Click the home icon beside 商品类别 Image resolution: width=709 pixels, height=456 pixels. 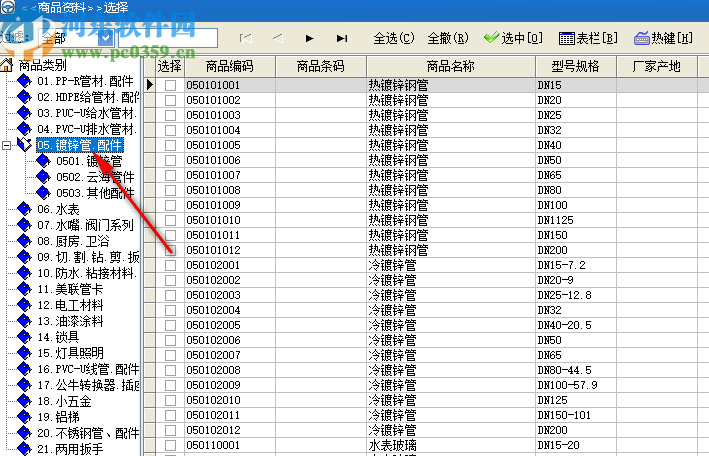point(9,66)
